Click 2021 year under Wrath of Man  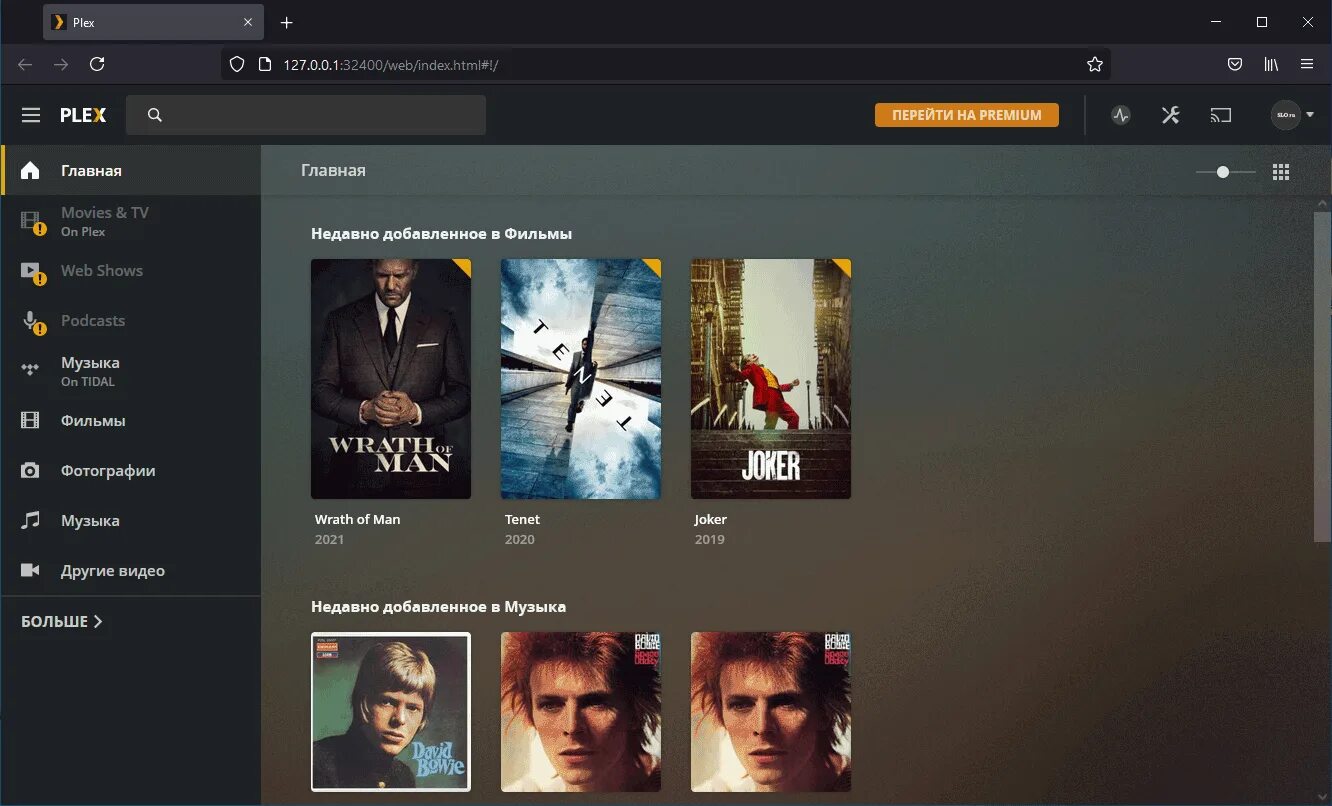point(329,540)
